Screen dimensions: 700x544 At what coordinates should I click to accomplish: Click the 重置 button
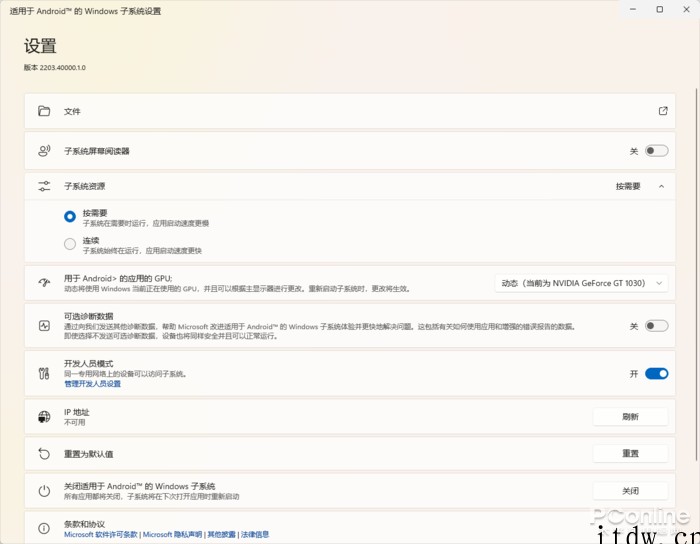pyautogui.click(x=630, y=453)
